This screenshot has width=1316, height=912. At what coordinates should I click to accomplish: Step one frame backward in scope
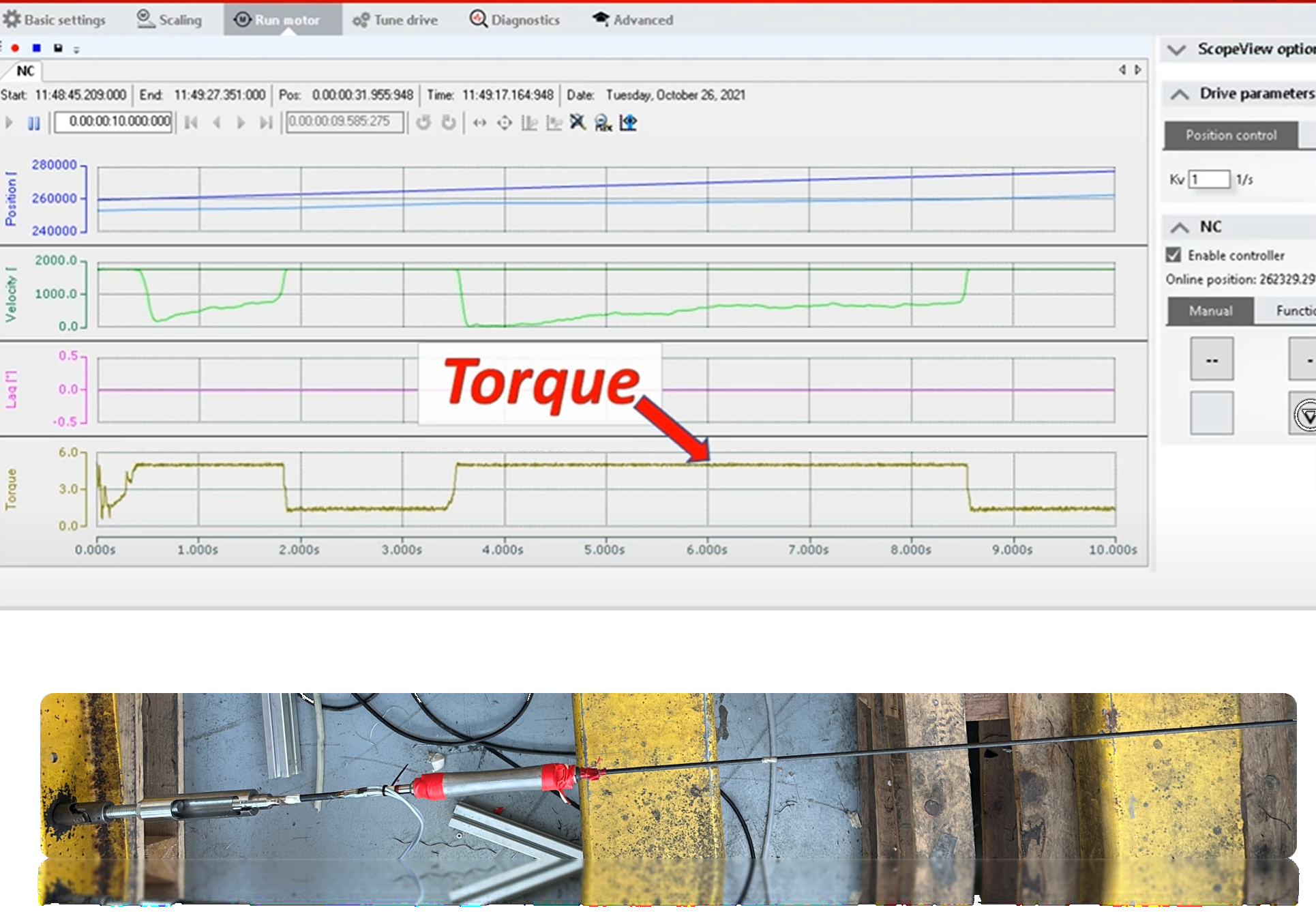click(x=216, y=123)
